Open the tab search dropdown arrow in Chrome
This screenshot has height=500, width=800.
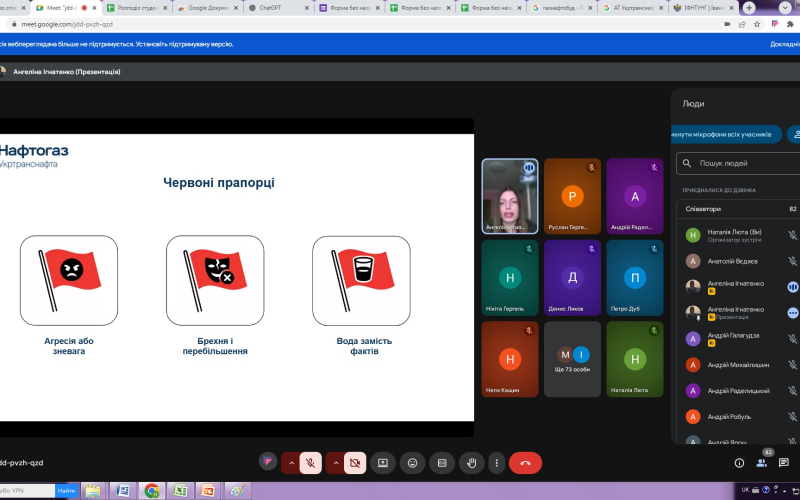[785, 8]
